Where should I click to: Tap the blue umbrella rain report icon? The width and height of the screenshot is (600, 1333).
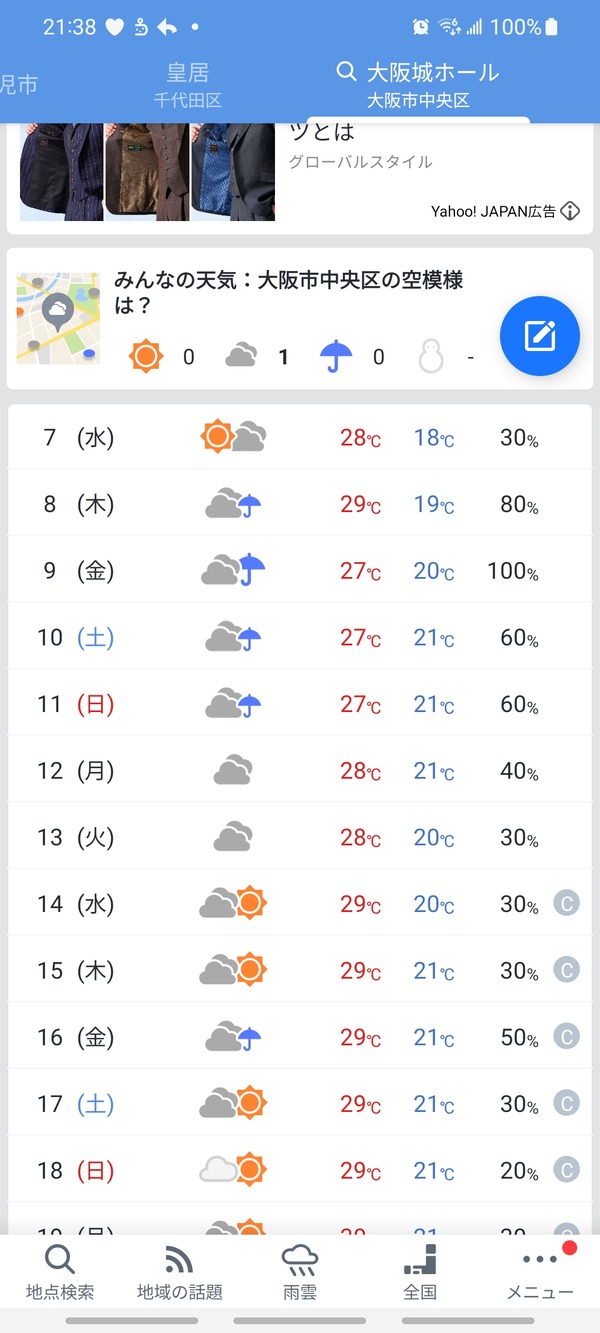(337, 356)
